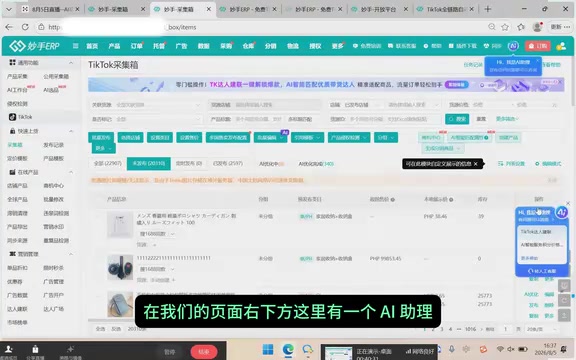Click the AI assistant icon in top bar
576x360 pixels.
pos(513,46)
